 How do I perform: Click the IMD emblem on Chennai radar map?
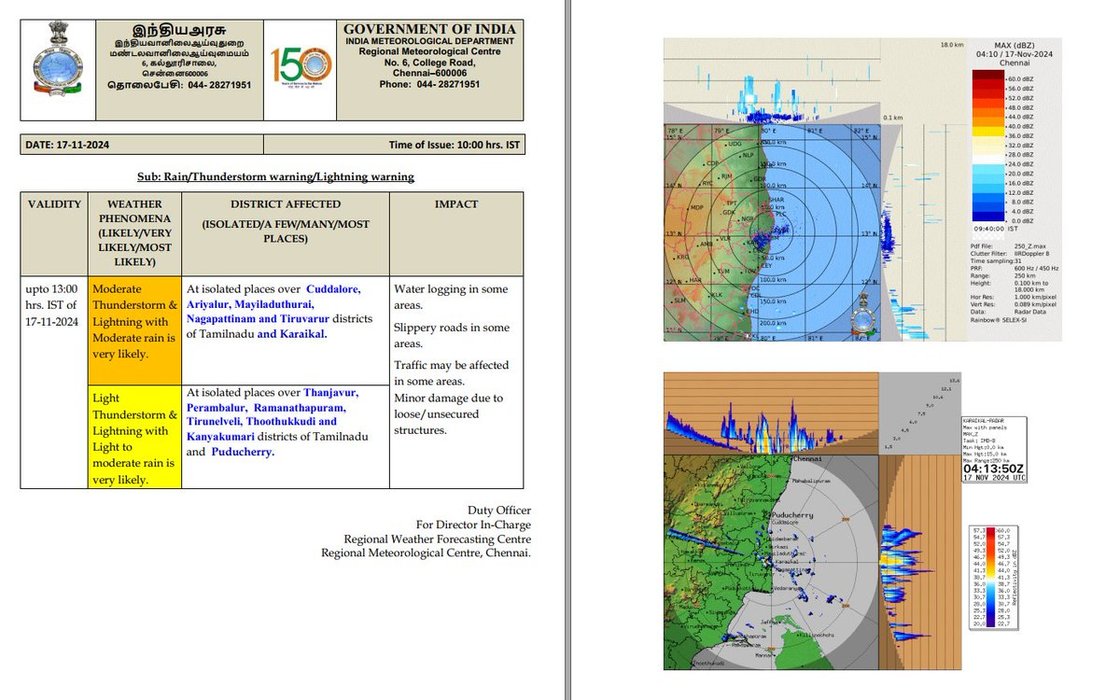tap(862, 314)
